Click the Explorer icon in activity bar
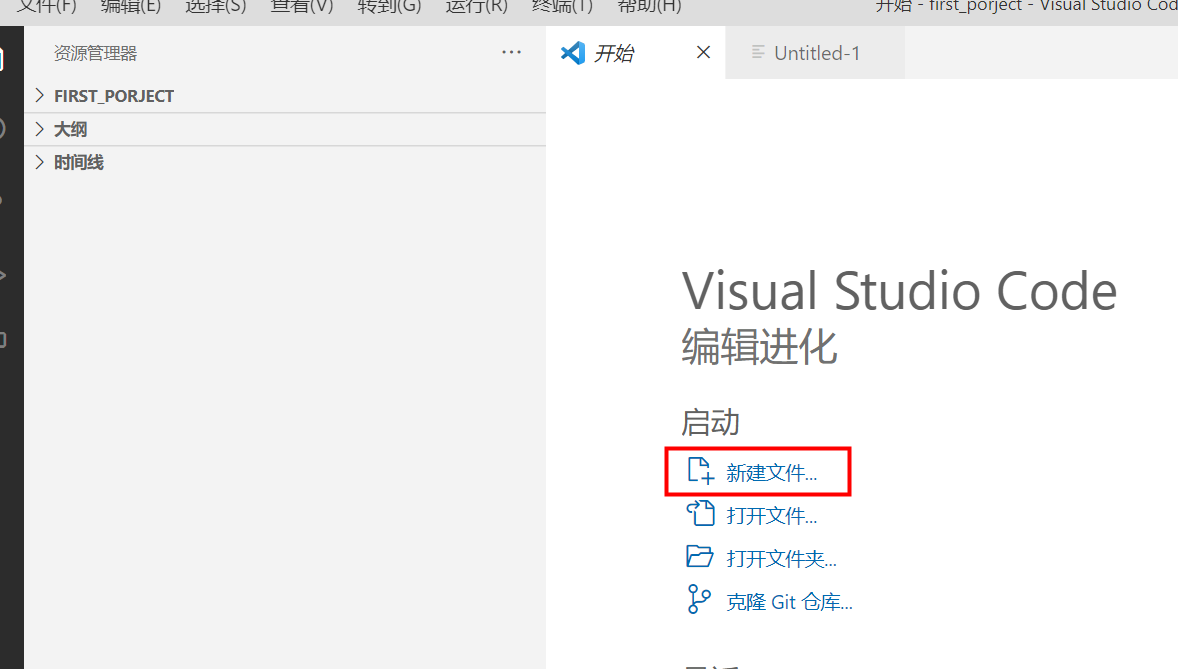The width and height of the screenshot is (1178, 669). [x=2, y=59]
